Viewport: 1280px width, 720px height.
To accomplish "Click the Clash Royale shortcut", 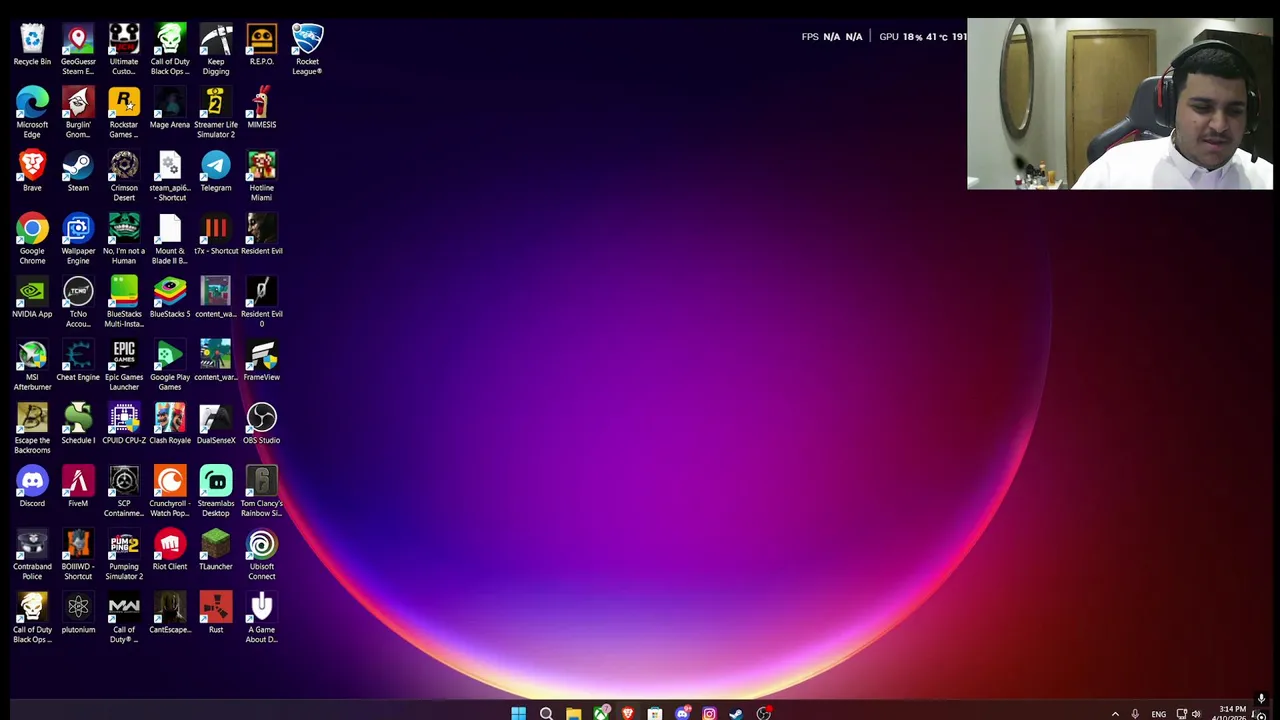I will click(170, 424).
